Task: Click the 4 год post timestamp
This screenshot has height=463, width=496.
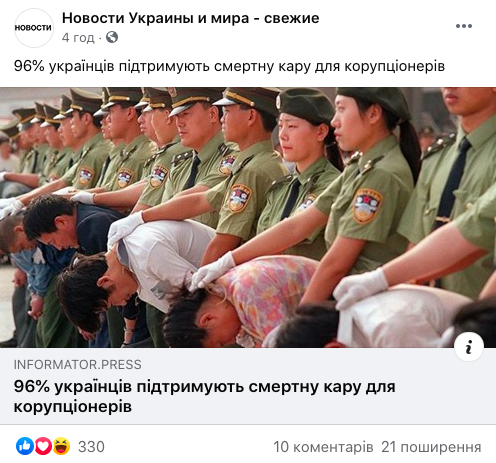Action: point(78,38)
